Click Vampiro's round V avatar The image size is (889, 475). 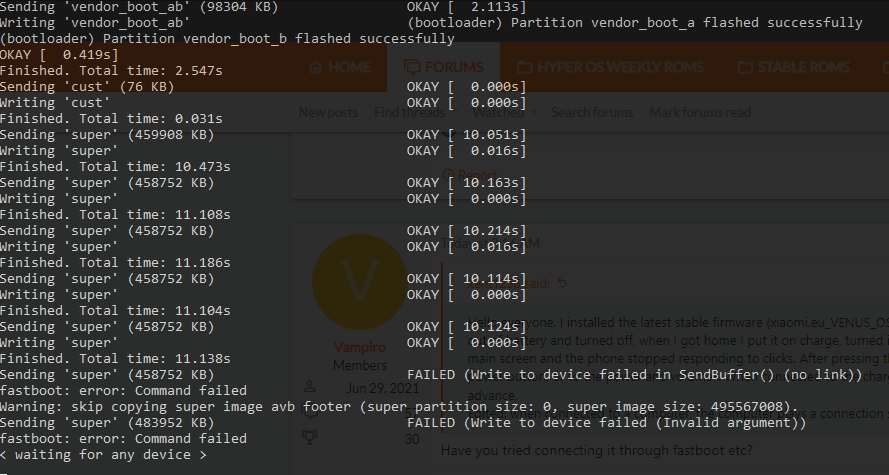(x=359, y=282)
